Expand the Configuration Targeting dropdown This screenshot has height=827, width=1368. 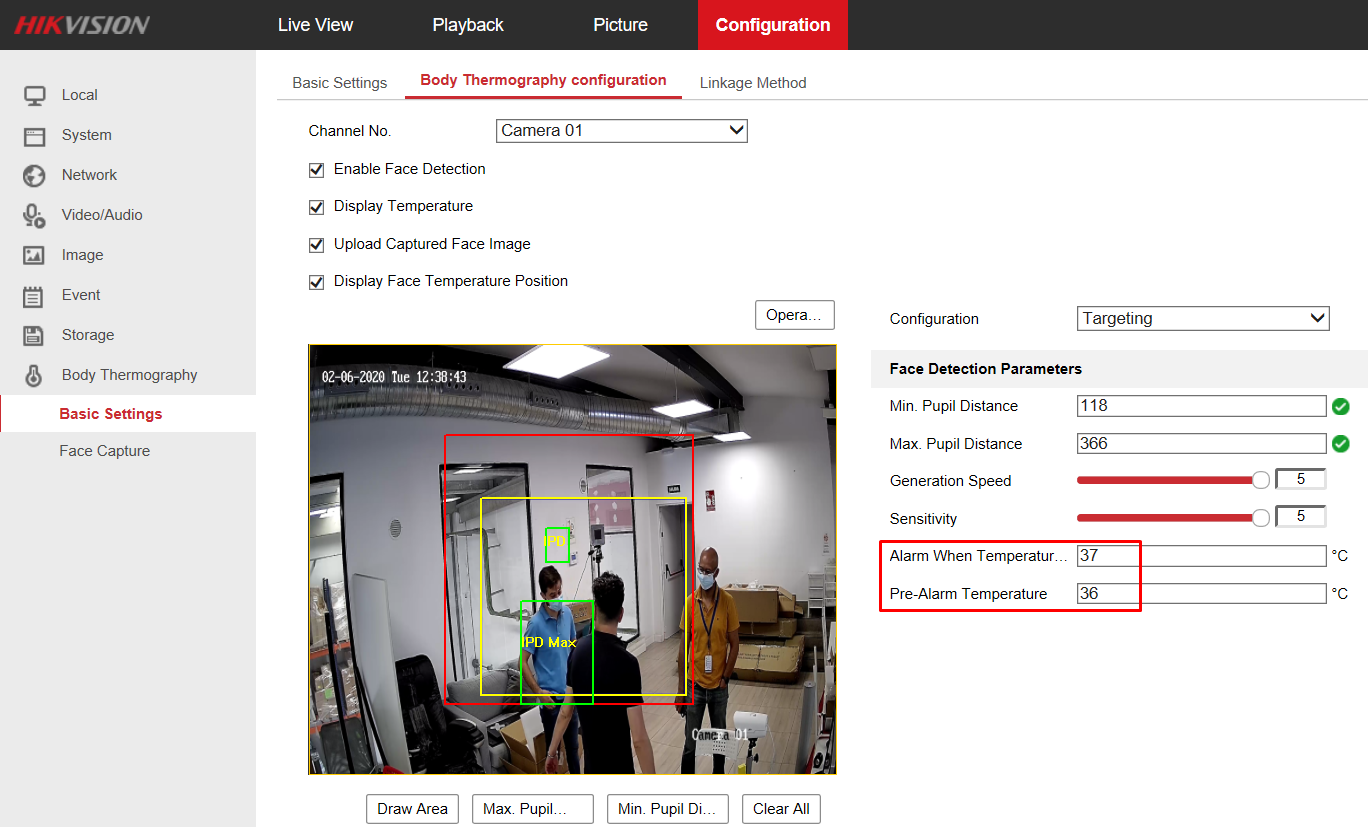[1203, 319]
